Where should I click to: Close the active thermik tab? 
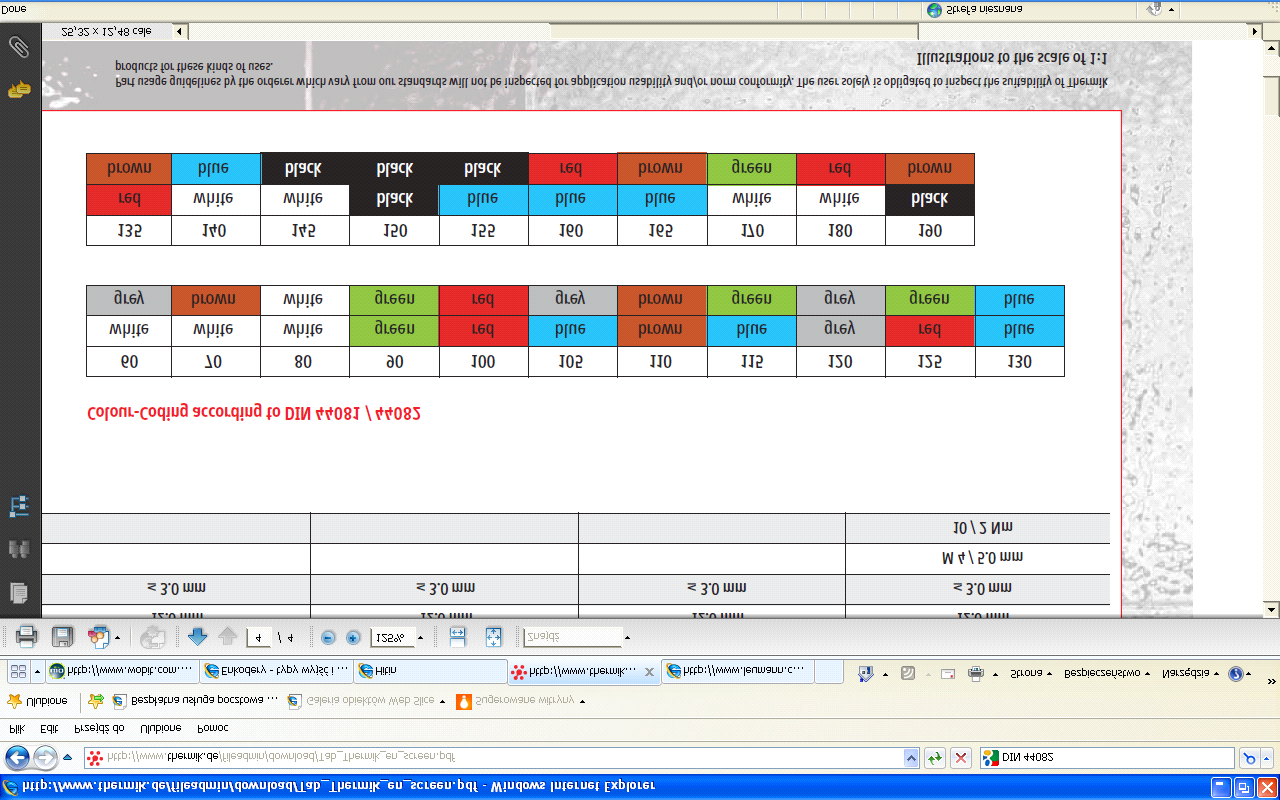tap(649, 672)
